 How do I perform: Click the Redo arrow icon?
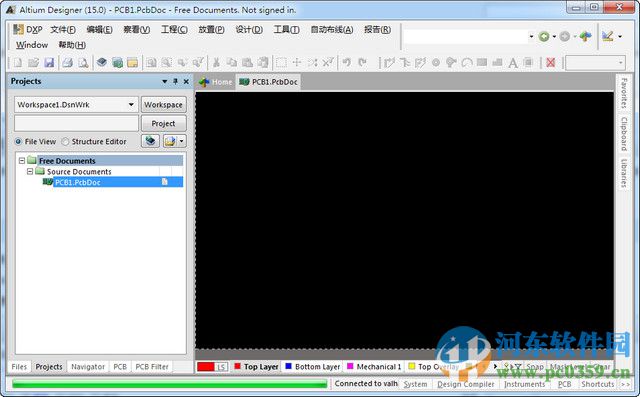[x=362, y=62]
